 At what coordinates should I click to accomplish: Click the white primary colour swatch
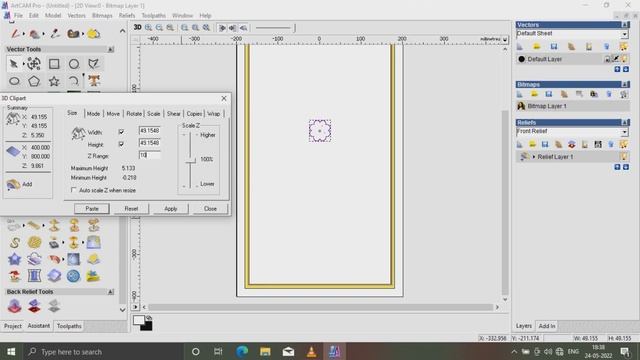click(138, 320)
